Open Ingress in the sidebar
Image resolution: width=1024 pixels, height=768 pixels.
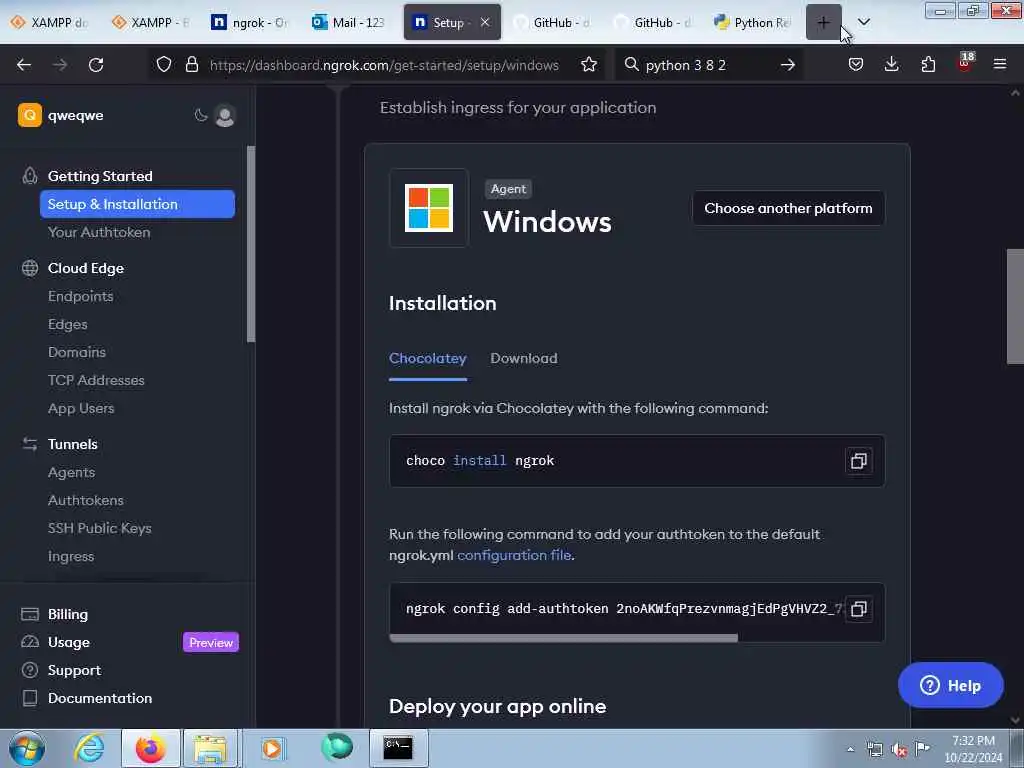pyautogui.click(x=71, y=556)
